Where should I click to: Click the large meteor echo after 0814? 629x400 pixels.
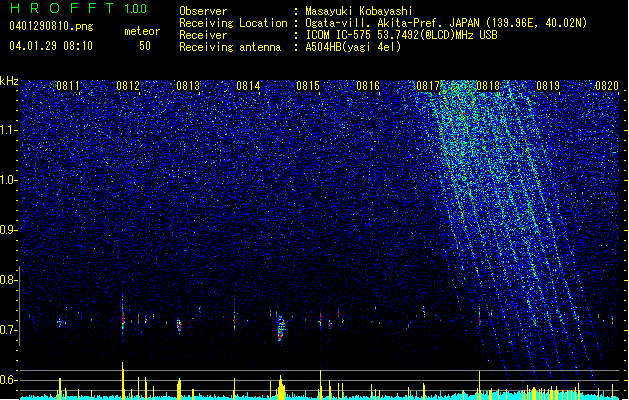point(281,328)
